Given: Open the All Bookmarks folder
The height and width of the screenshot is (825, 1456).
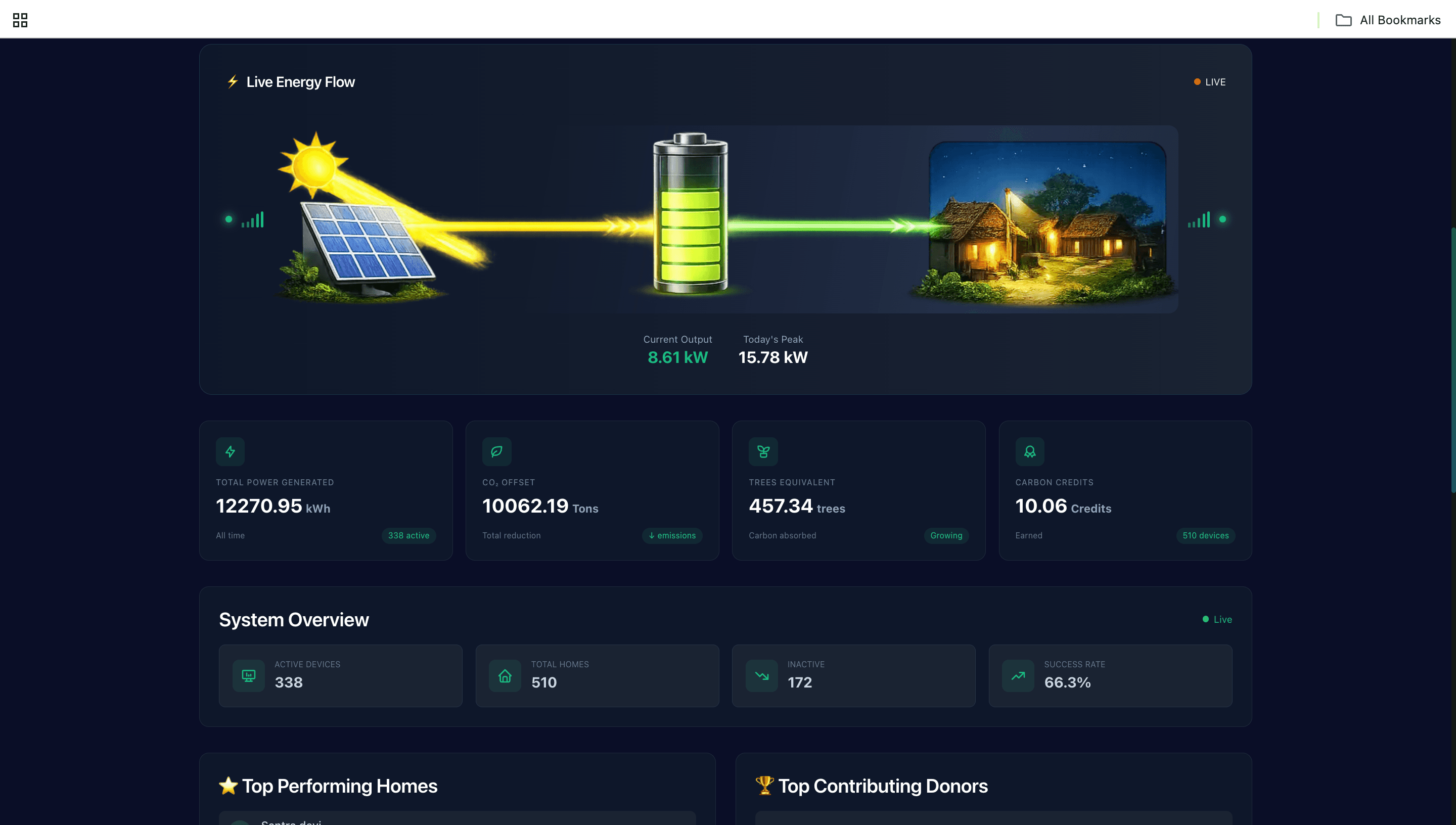Looking at the screenshot, I should tap(1387, 20).
